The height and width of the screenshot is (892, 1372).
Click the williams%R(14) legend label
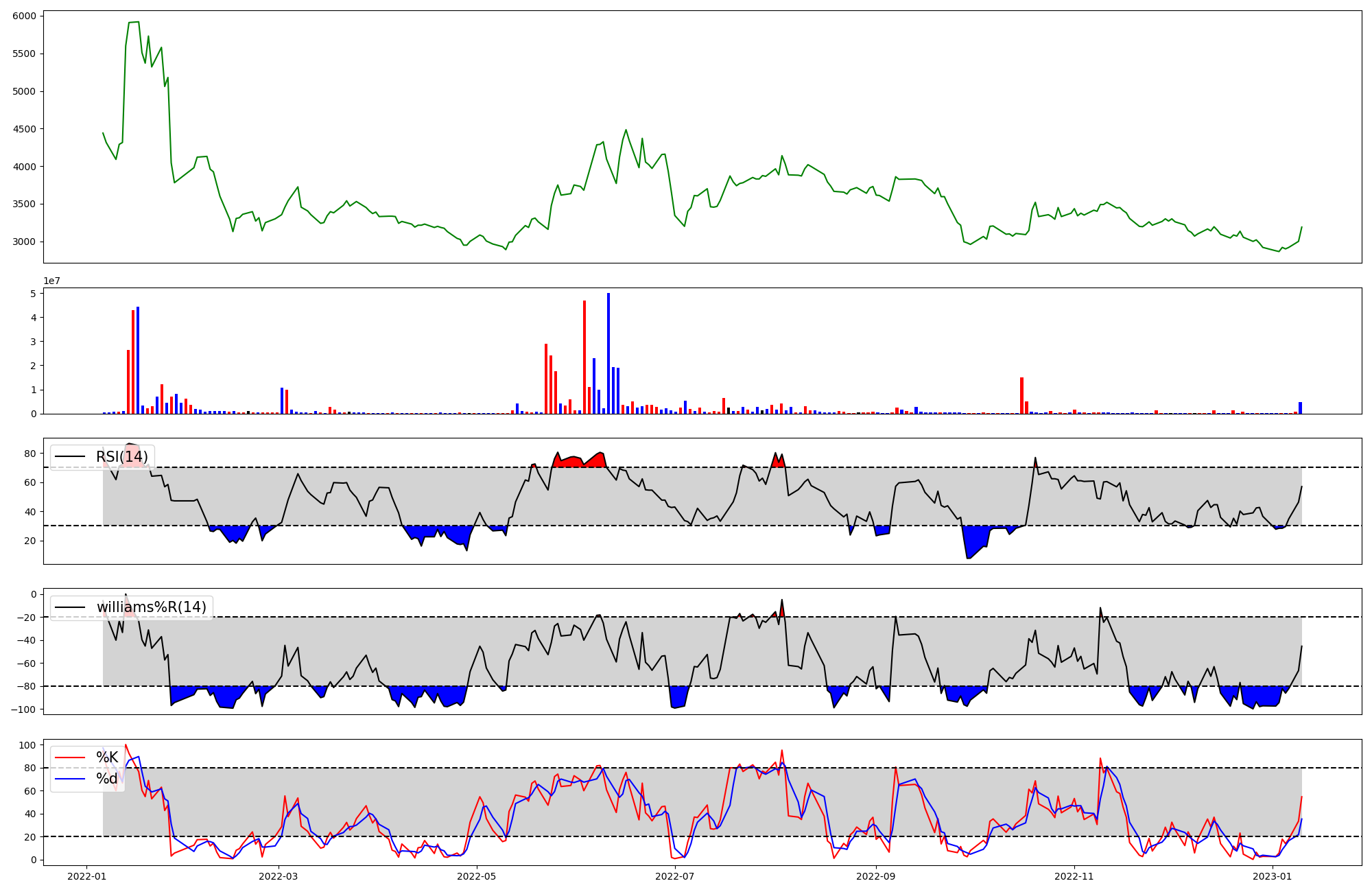[x=151, y=607]
